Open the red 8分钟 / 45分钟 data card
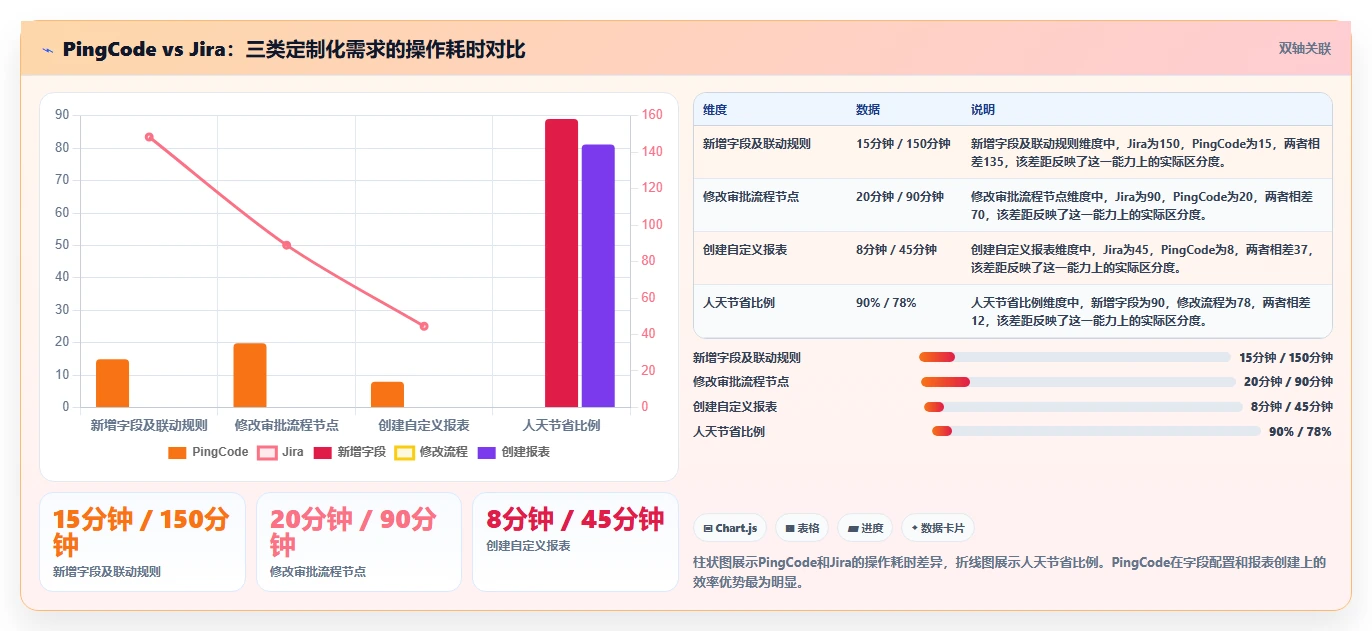The image size is (1372, 631). click(575, 542)
